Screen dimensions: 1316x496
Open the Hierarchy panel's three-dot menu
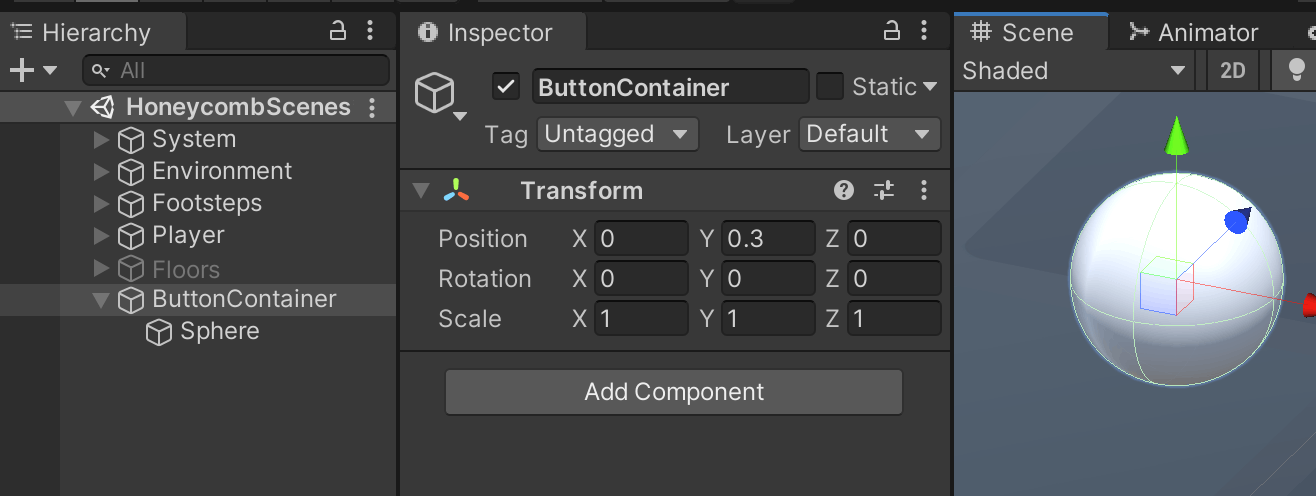[370, 31]
